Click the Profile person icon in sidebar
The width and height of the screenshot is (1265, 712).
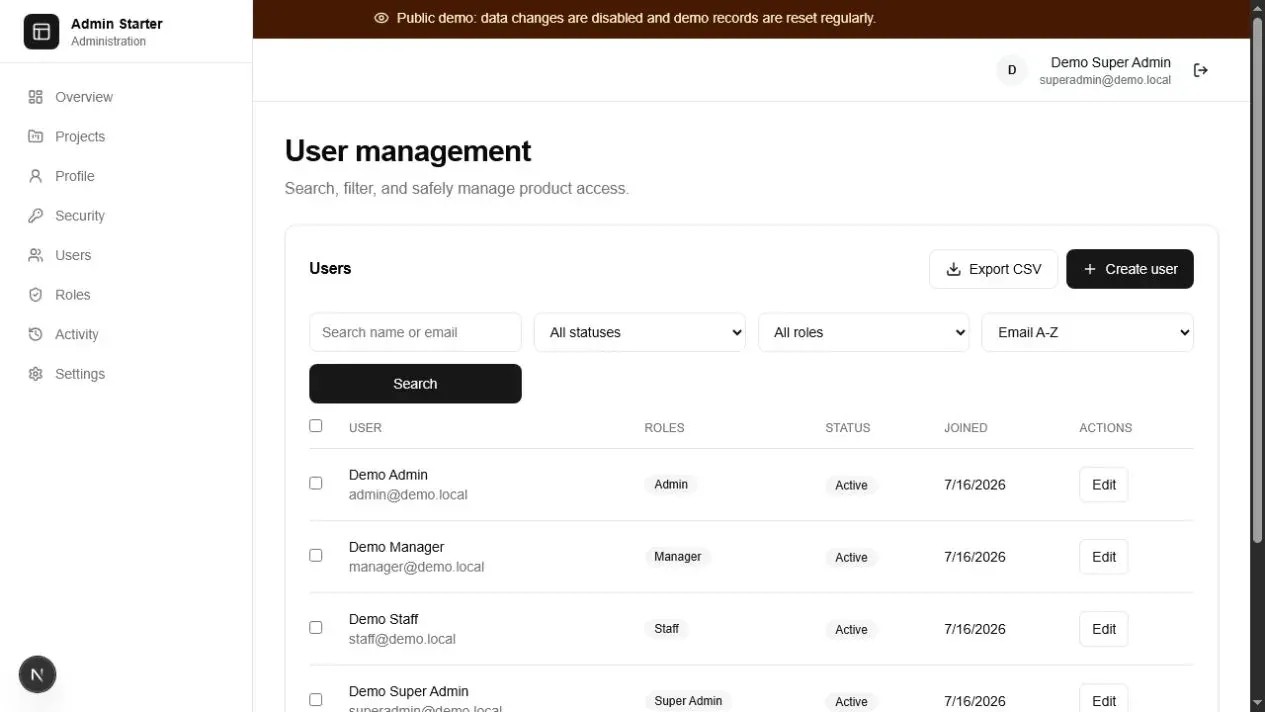coord(36,176)
